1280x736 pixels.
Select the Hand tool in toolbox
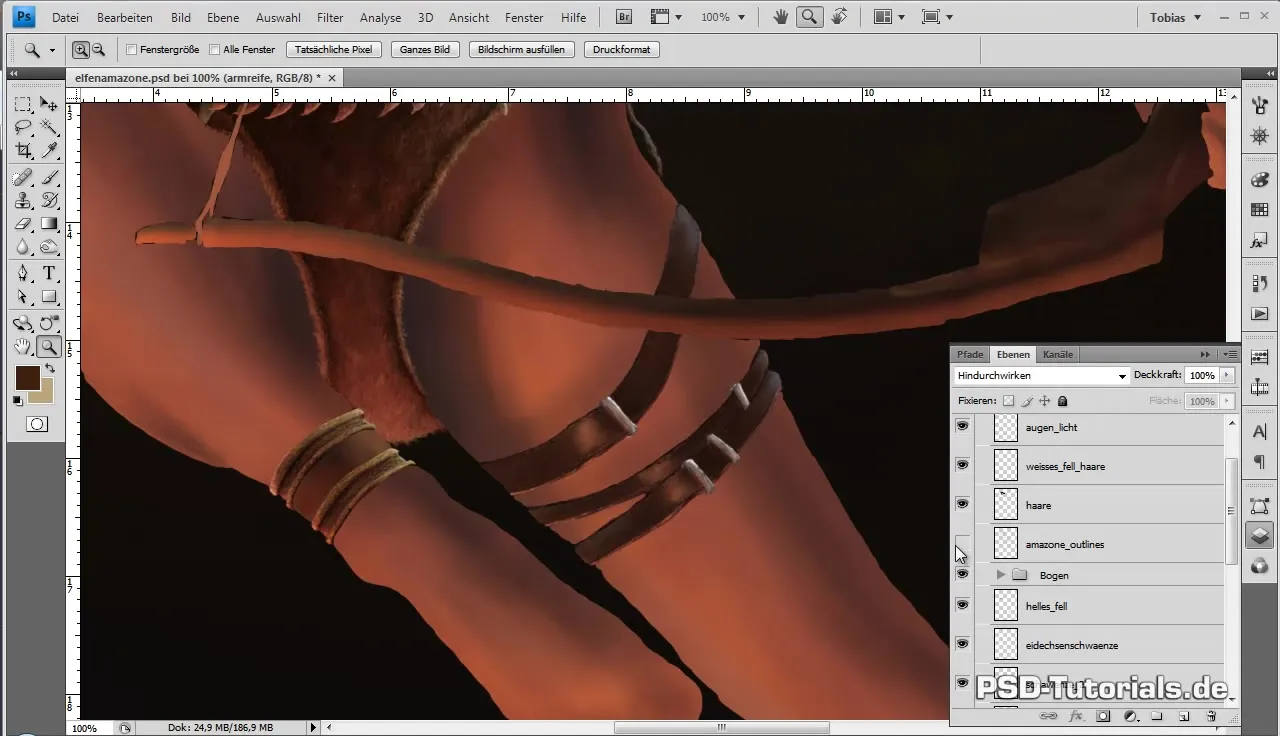click(x=23, y=347)
